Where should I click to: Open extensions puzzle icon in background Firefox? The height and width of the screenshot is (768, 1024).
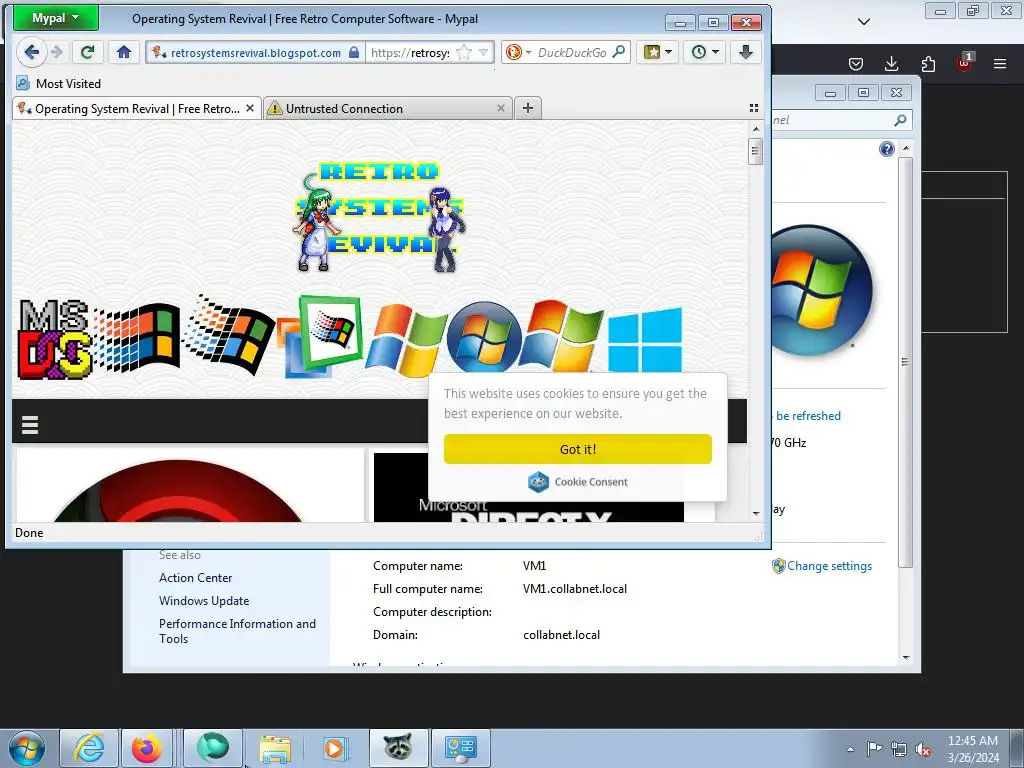pos(928,63)
